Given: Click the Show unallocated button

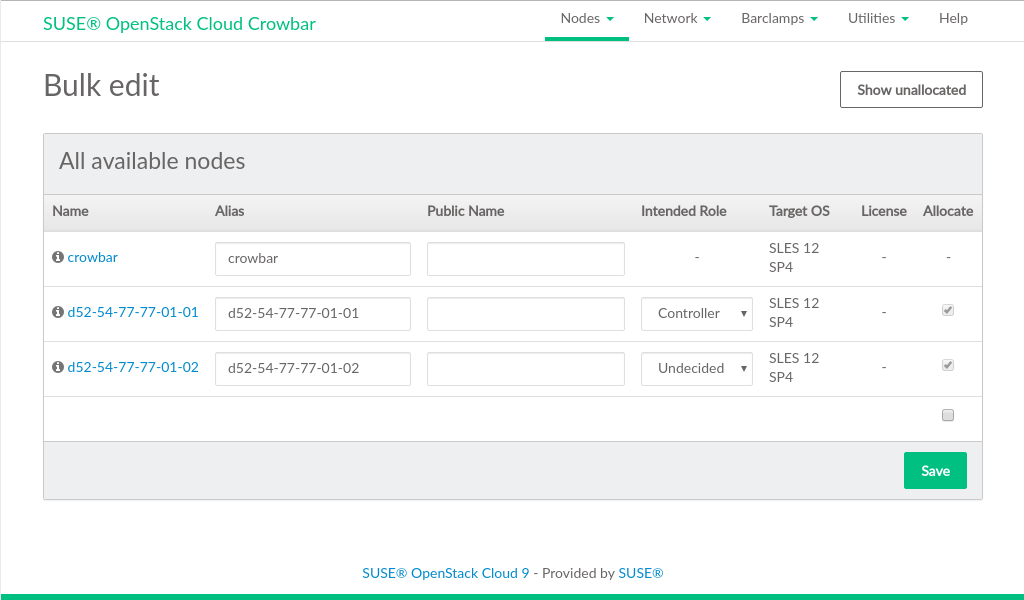Looking at the screenshot, I should pos(911,89).
